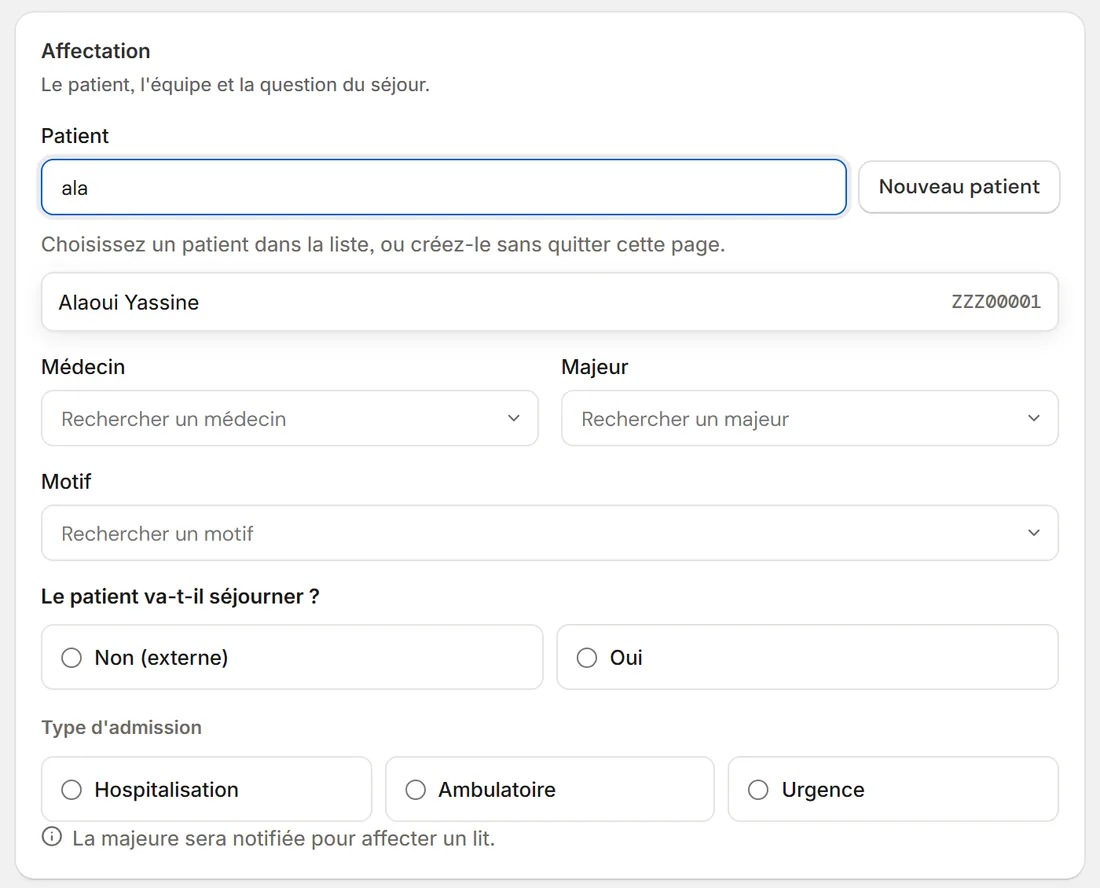
Task: Click the Motif field label
Action: pos(66,482)
